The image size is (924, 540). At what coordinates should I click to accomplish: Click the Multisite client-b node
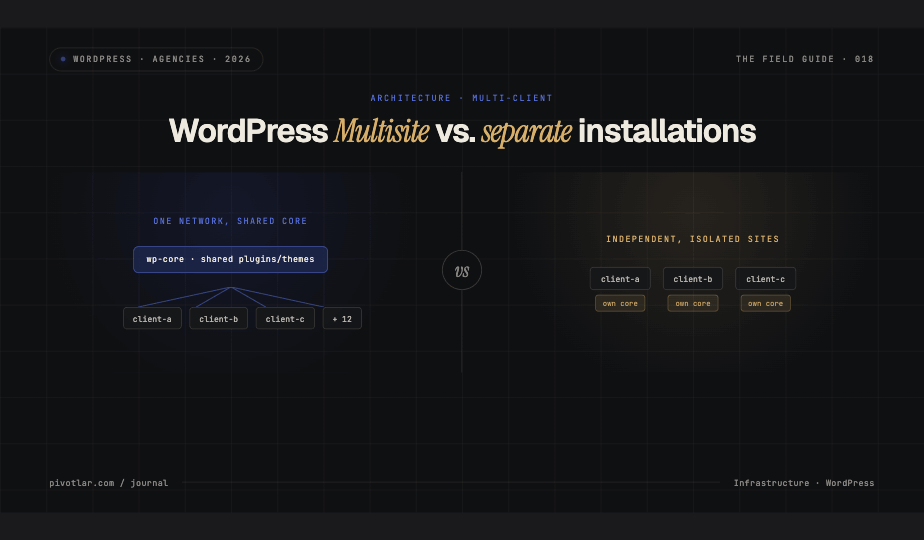pyautogui.click(x=219, y=318)
